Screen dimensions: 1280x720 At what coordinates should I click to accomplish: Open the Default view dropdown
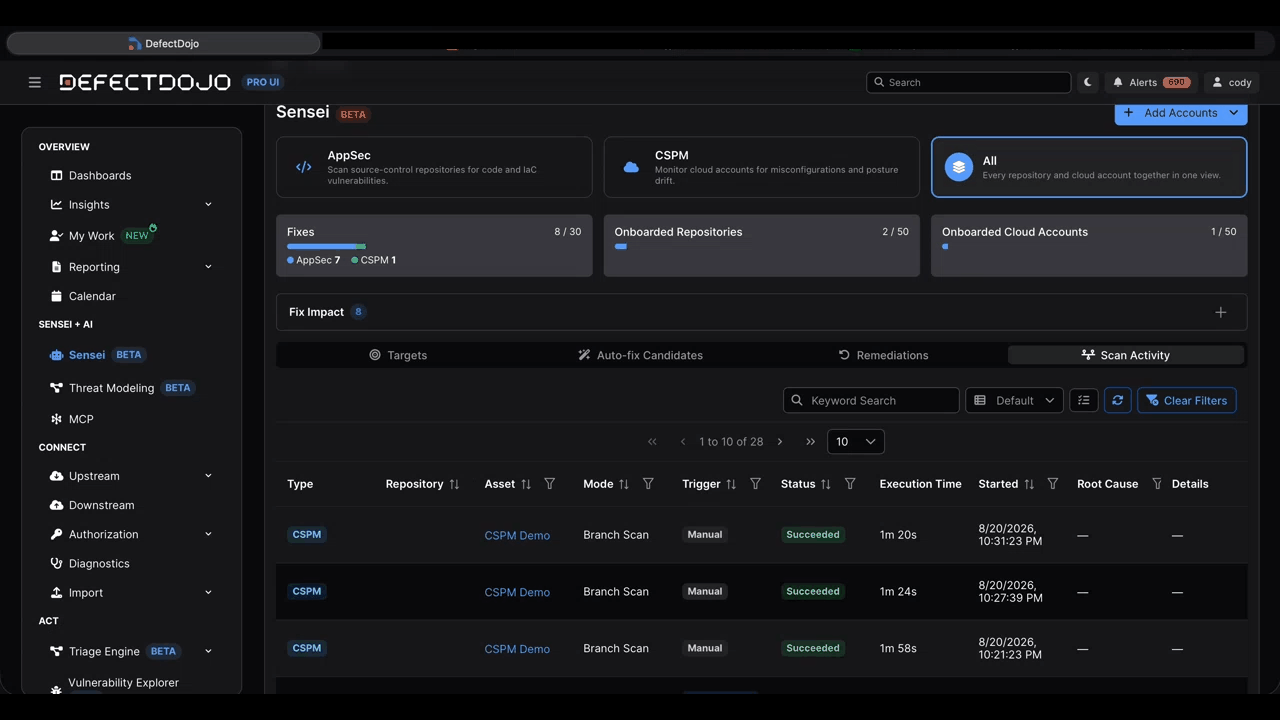click(x=1014, y=400)
